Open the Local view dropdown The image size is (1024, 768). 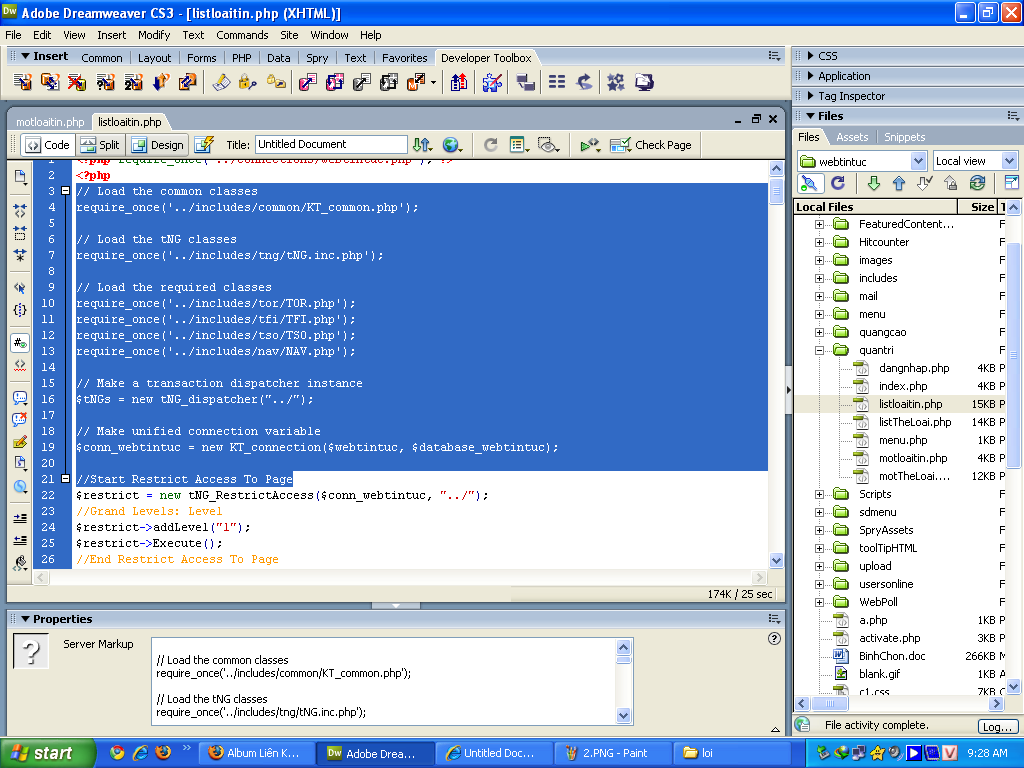click(1009, 161)
